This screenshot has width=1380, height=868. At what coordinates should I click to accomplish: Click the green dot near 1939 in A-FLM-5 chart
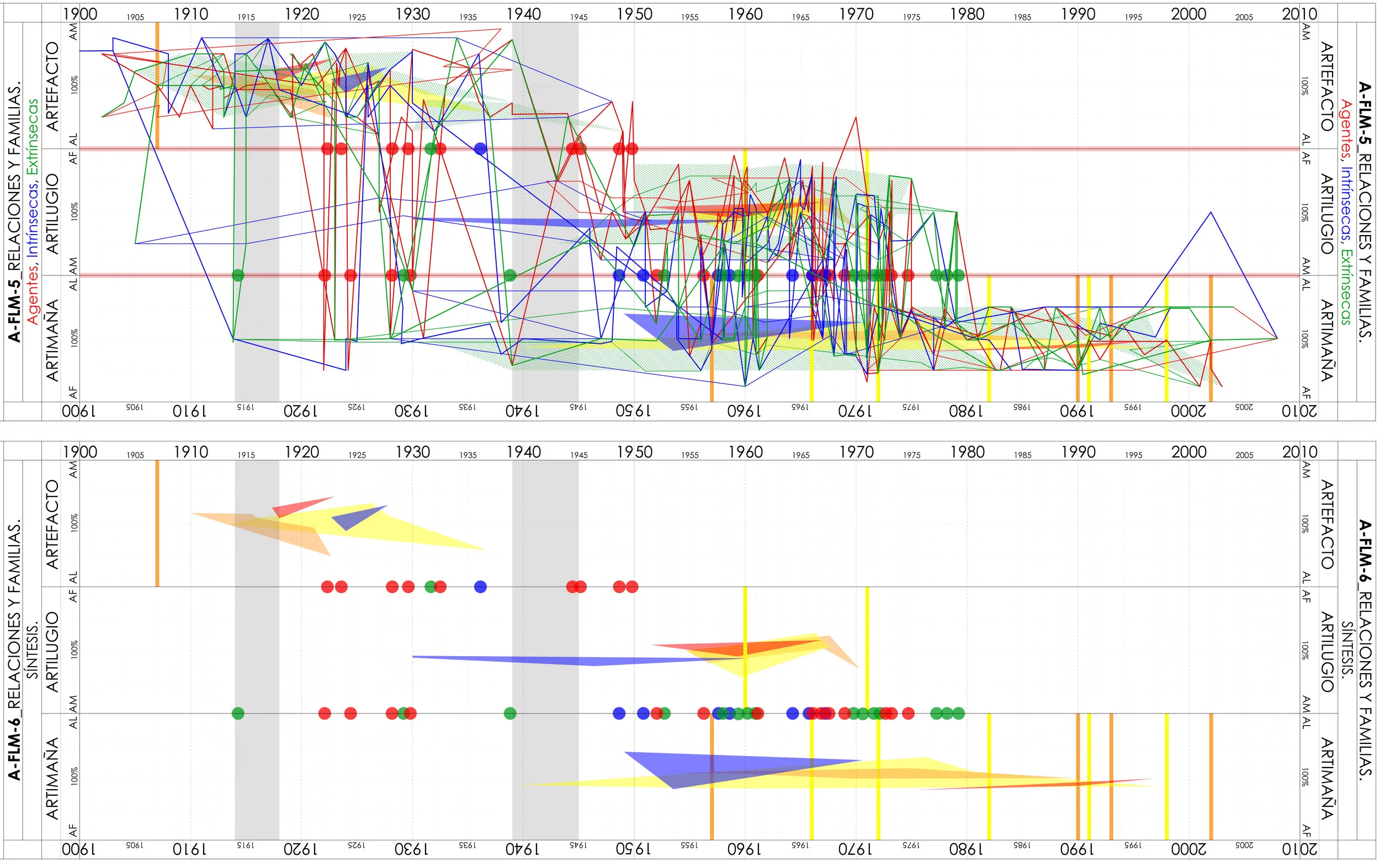509,275
